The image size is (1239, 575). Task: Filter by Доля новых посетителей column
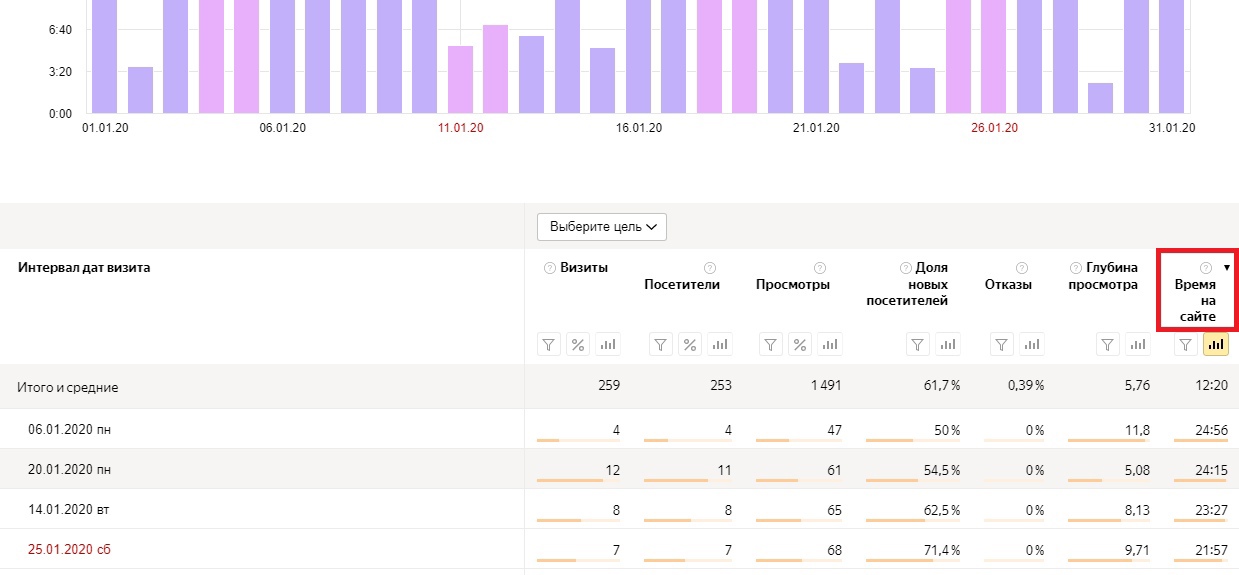[x=917, y=345]
